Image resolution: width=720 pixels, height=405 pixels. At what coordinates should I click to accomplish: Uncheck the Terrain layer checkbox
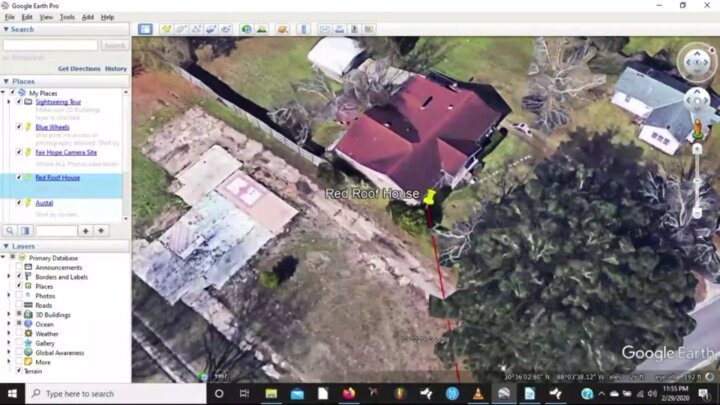pos(19,371)
